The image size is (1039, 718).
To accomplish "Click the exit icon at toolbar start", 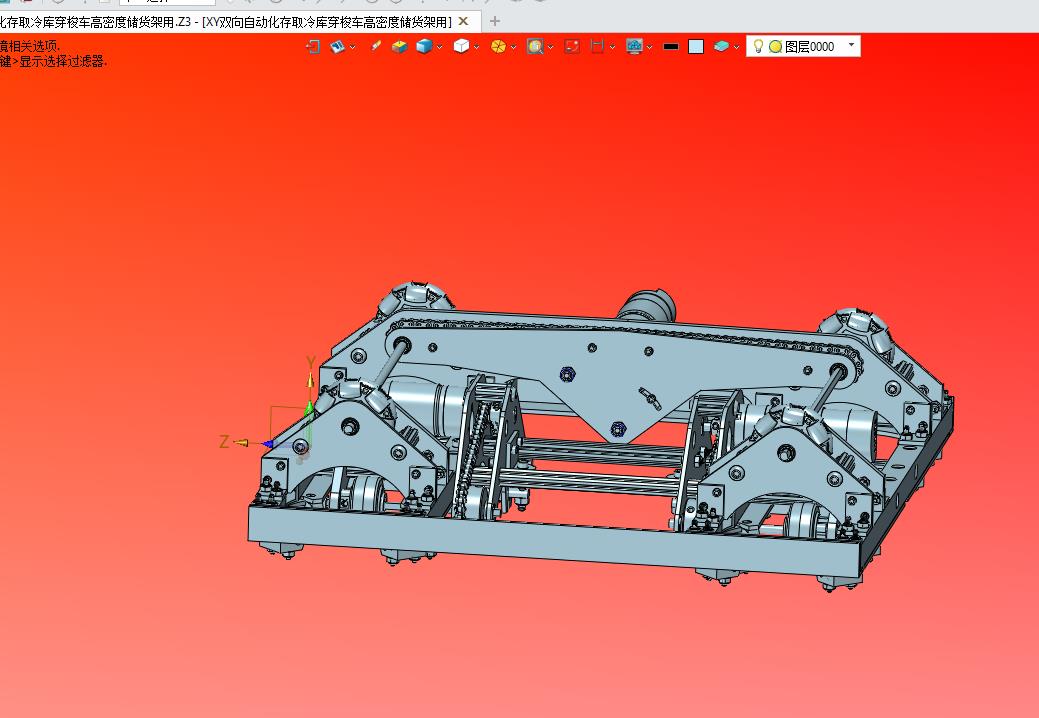I will (313, 46).
